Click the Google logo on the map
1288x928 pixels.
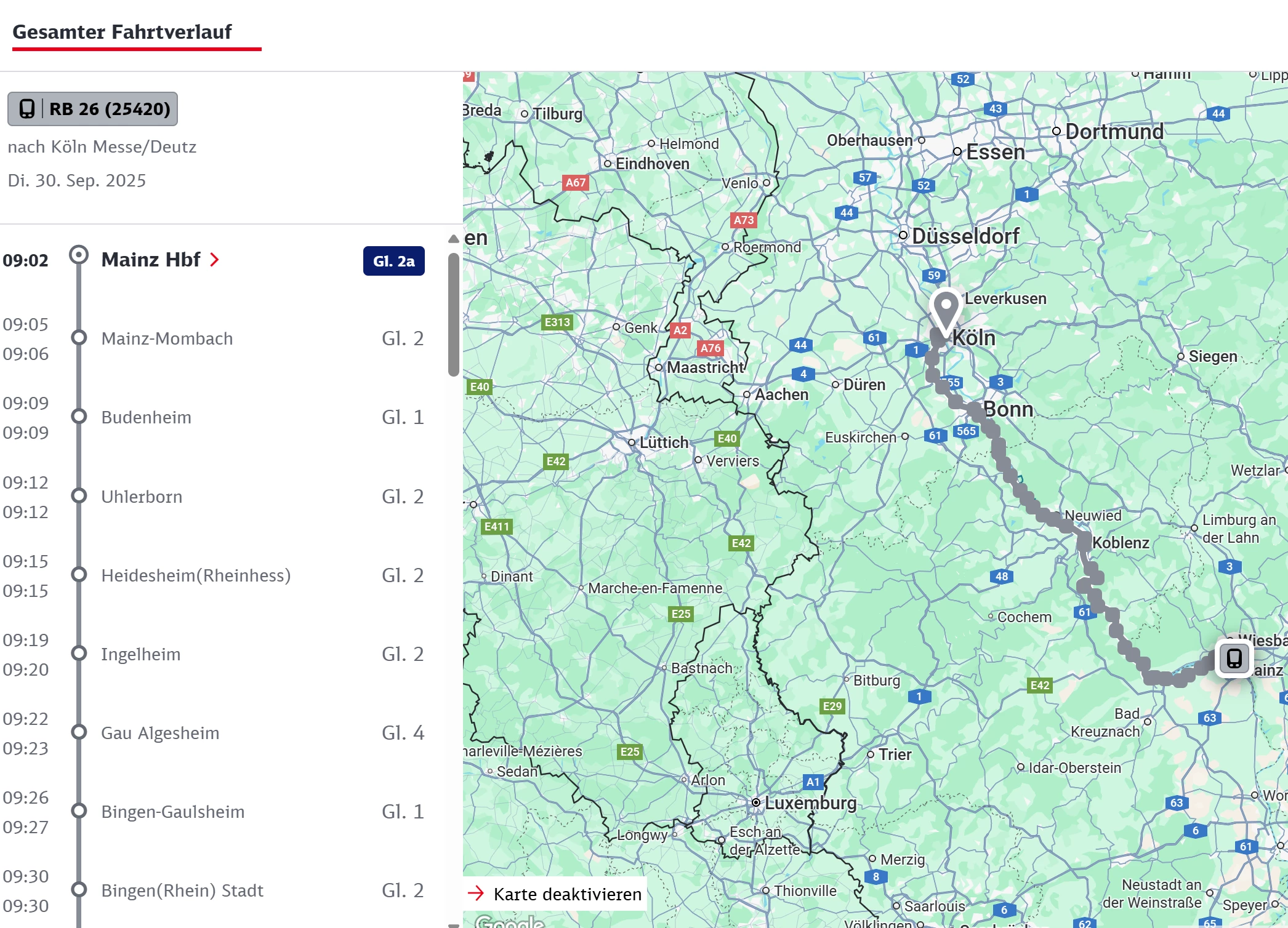point(509,921)
